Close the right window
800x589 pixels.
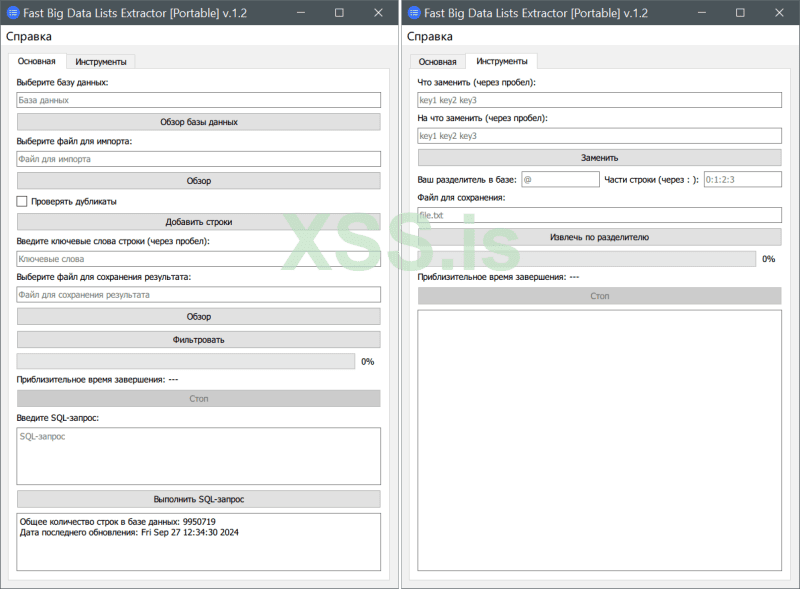[x=779, y=13]
